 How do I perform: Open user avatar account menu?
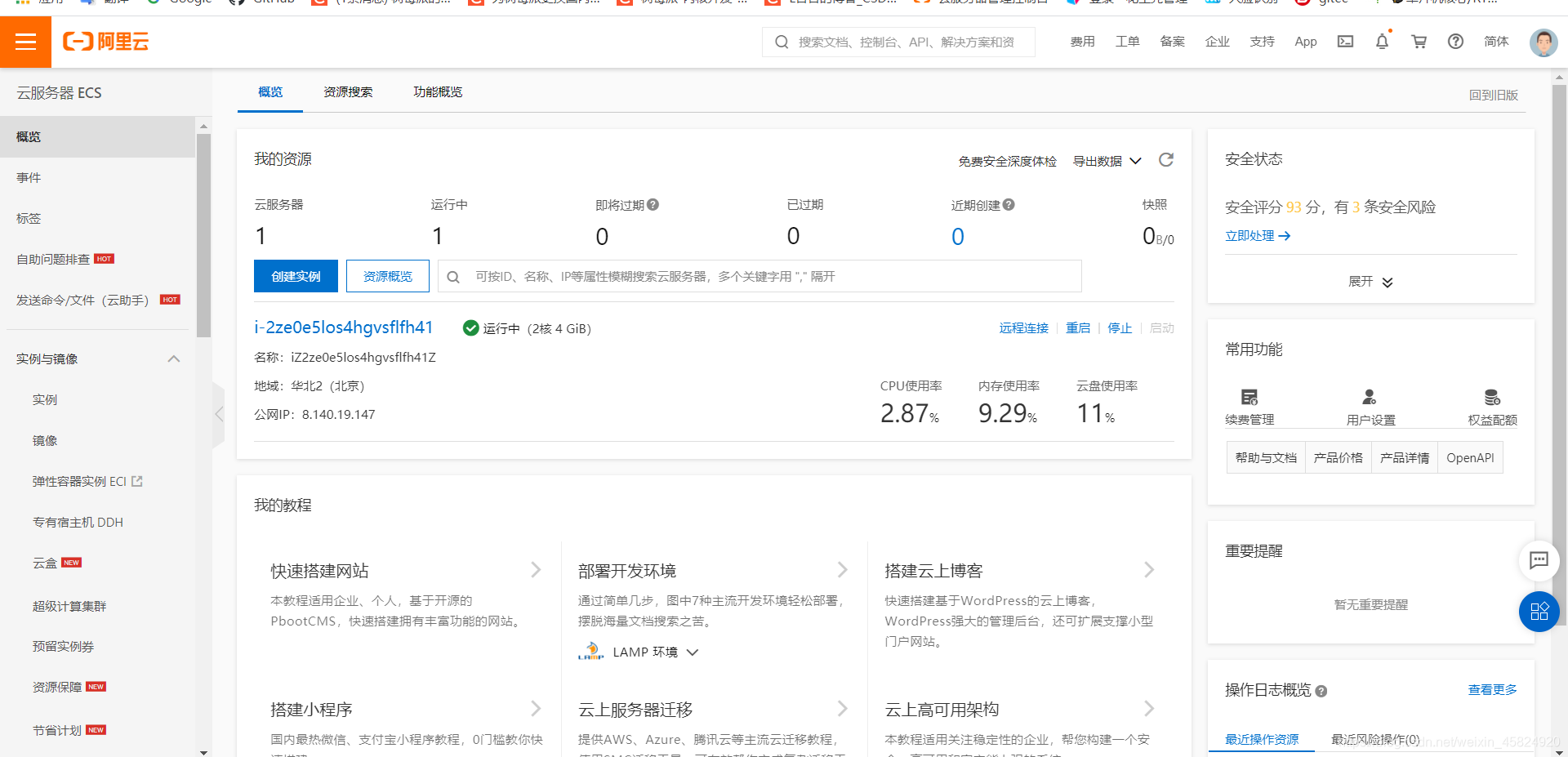click(x=1543, y=42)
